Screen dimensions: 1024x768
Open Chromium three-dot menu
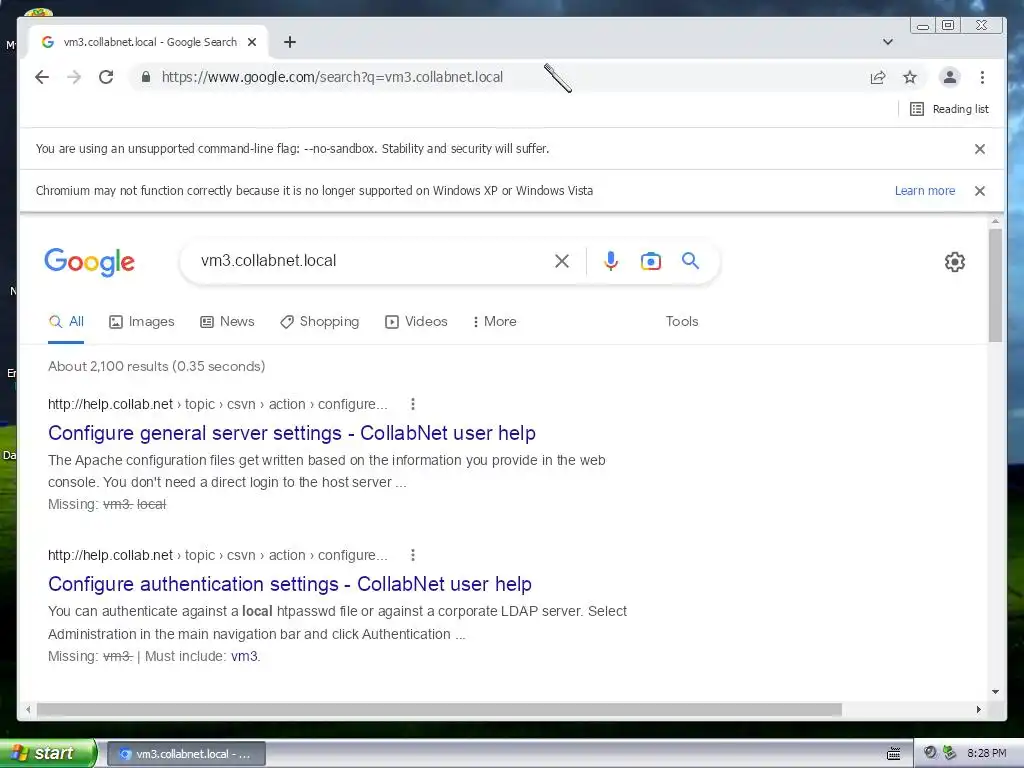click(x=982, y=77)
